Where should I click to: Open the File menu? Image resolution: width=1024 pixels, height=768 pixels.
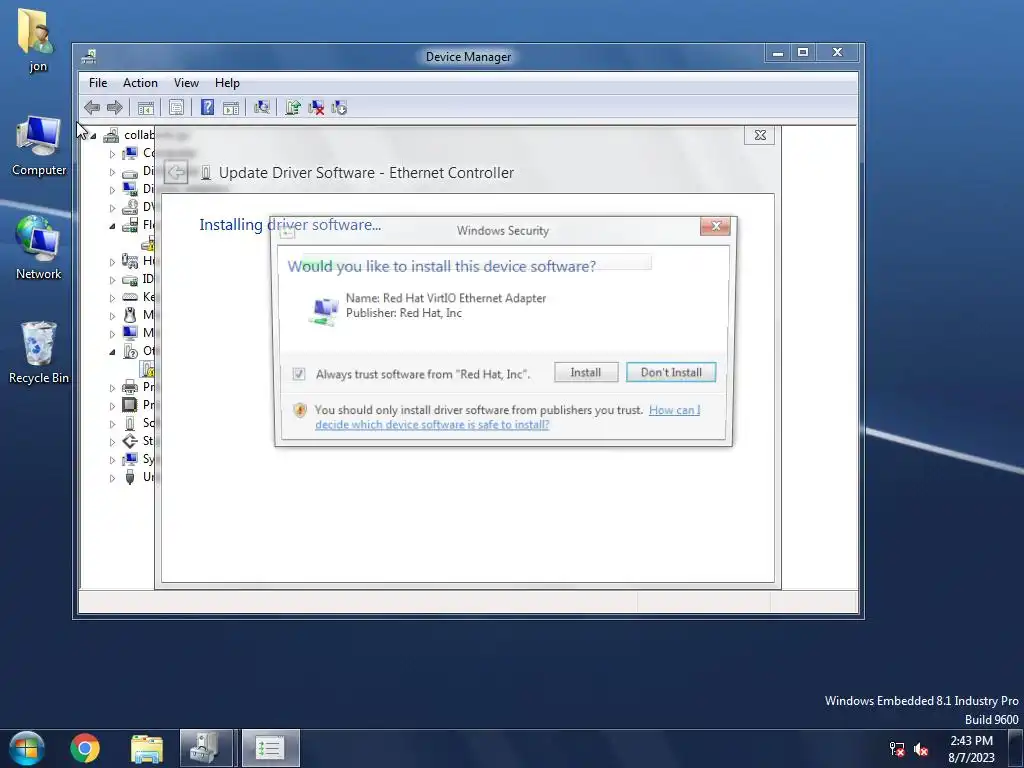point(98,83)
